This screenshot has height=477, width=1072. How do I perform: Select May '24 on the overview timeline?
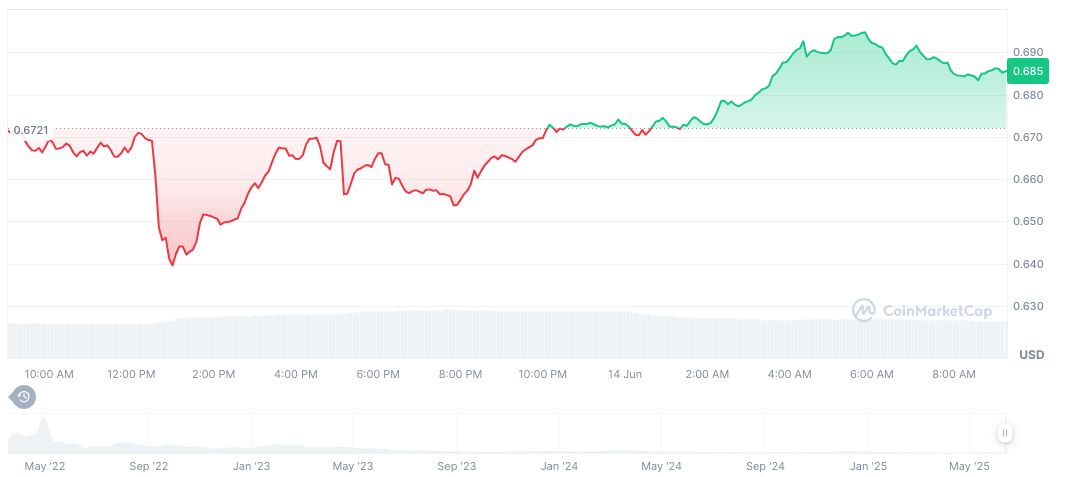(x=661, y=466)
